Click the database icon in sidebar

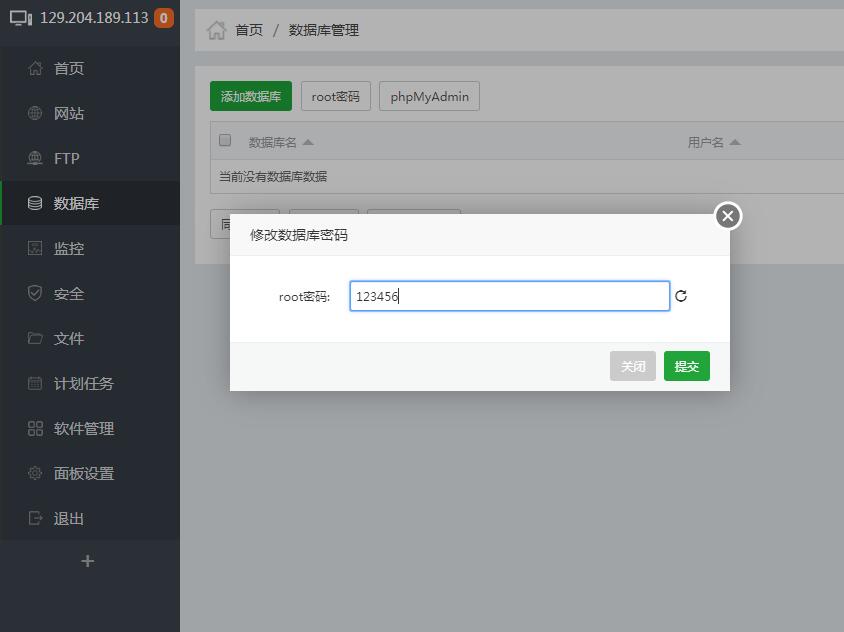(x=35, y=203)
